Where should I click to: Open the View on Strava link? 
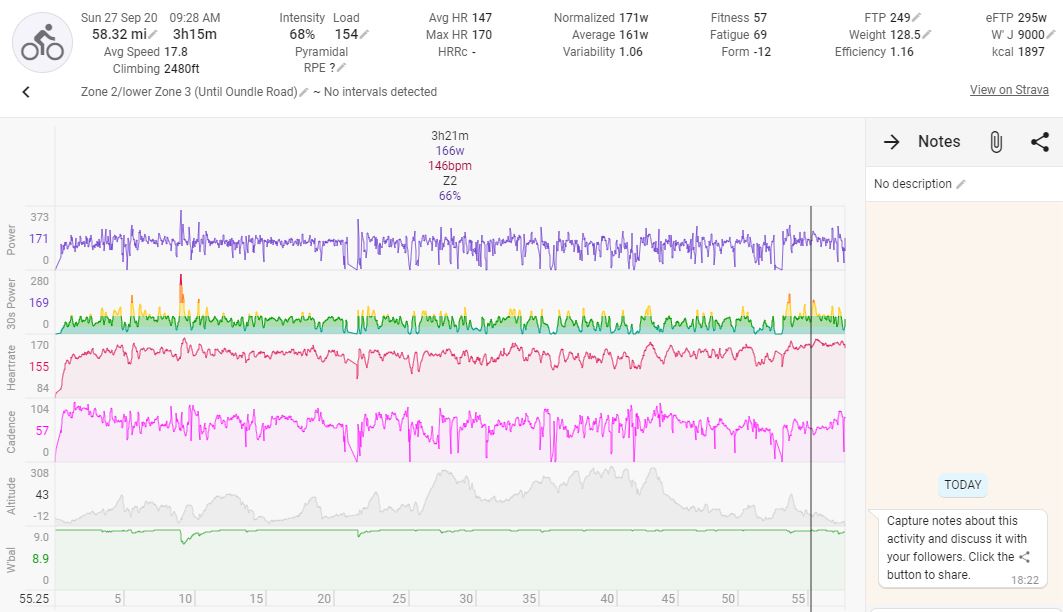1009,90
